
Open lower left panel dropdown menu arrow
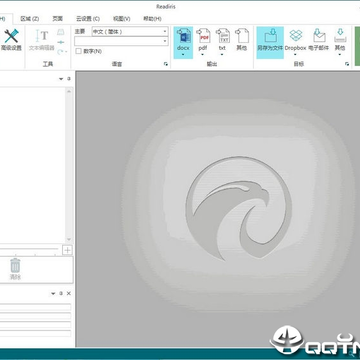pyautogui.click(x=53, y=294)
